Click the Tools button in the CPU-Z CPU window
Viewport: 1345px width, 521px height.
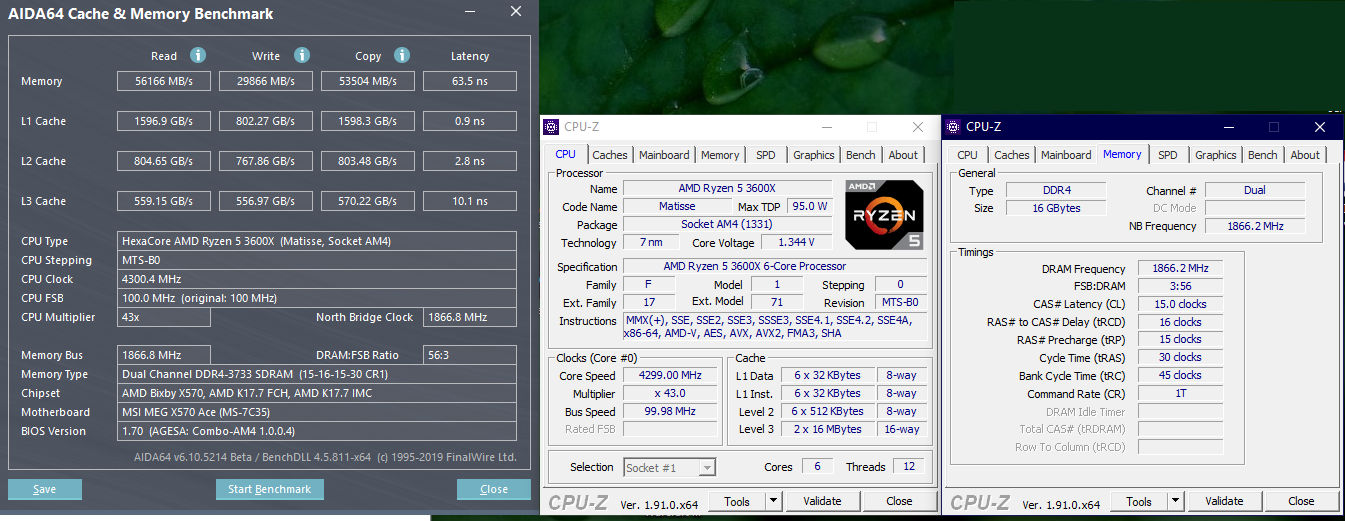coord(737,502)
